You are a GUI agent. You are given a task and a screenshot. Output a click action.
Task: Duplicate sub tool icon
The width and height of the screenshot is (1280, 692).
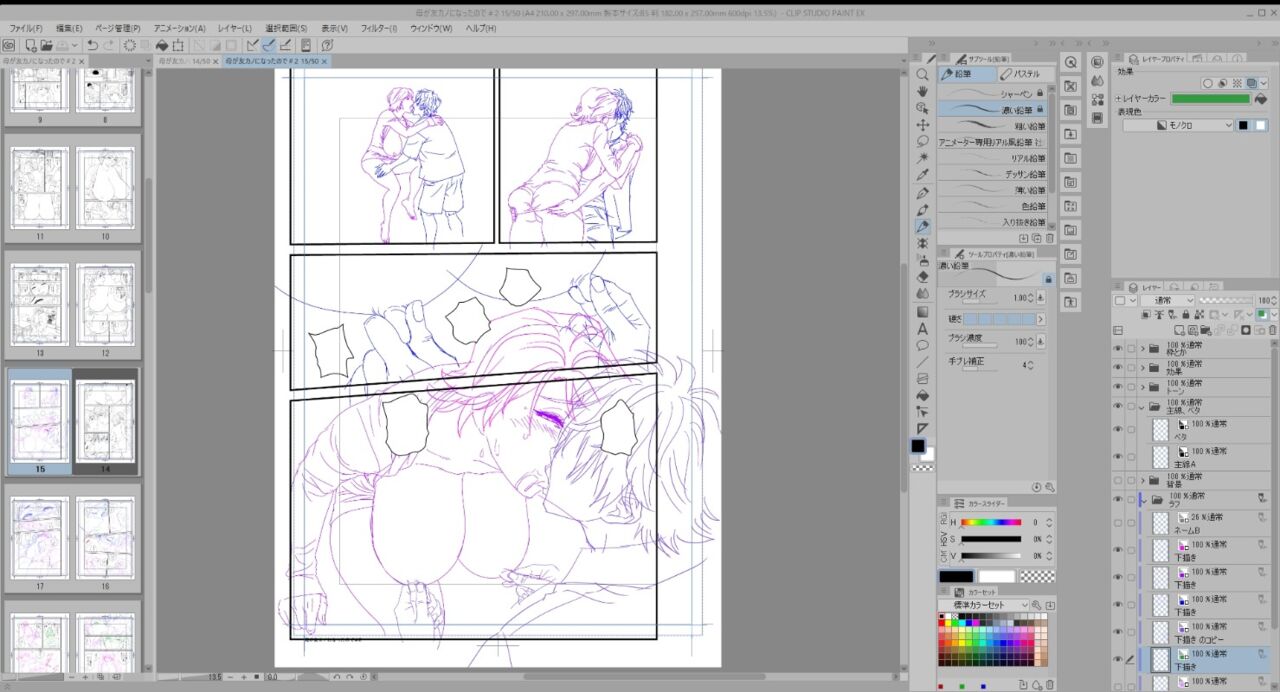(1037, 238)
